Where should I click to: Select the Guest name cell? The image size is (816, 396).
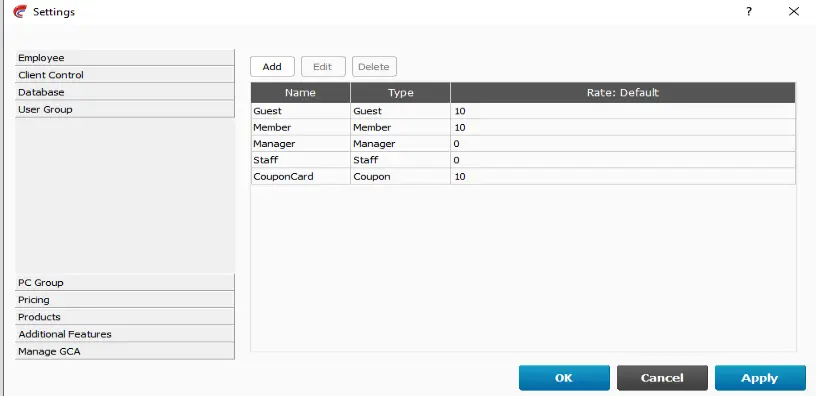(x=301, y=111)
